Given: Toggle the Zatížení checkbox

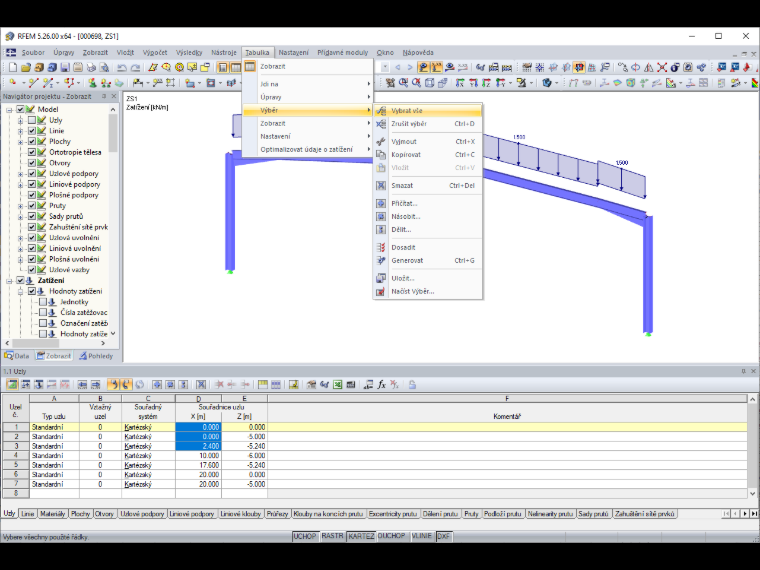Looking at the screenshot, I should (20, 280).
